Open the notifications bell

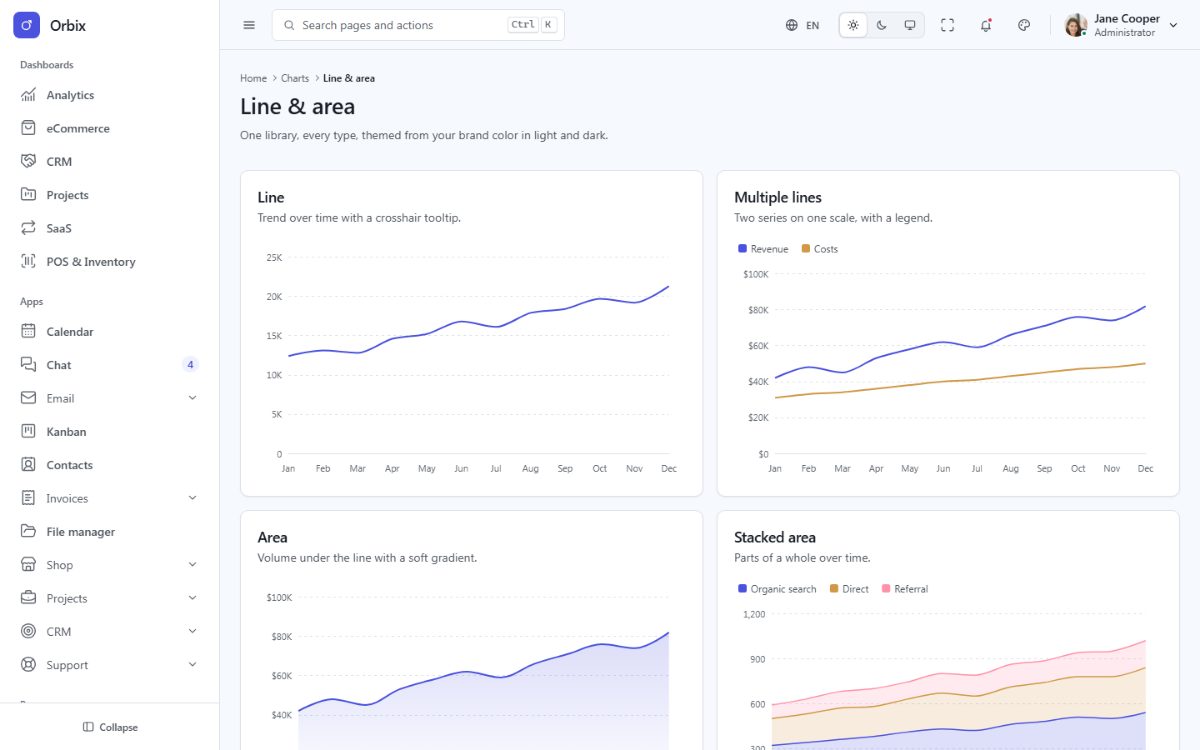[986, 25]
